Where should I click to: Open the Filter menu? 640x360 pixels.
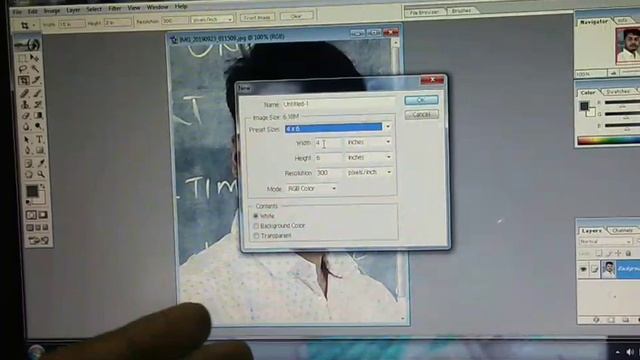tap(115, 8)
